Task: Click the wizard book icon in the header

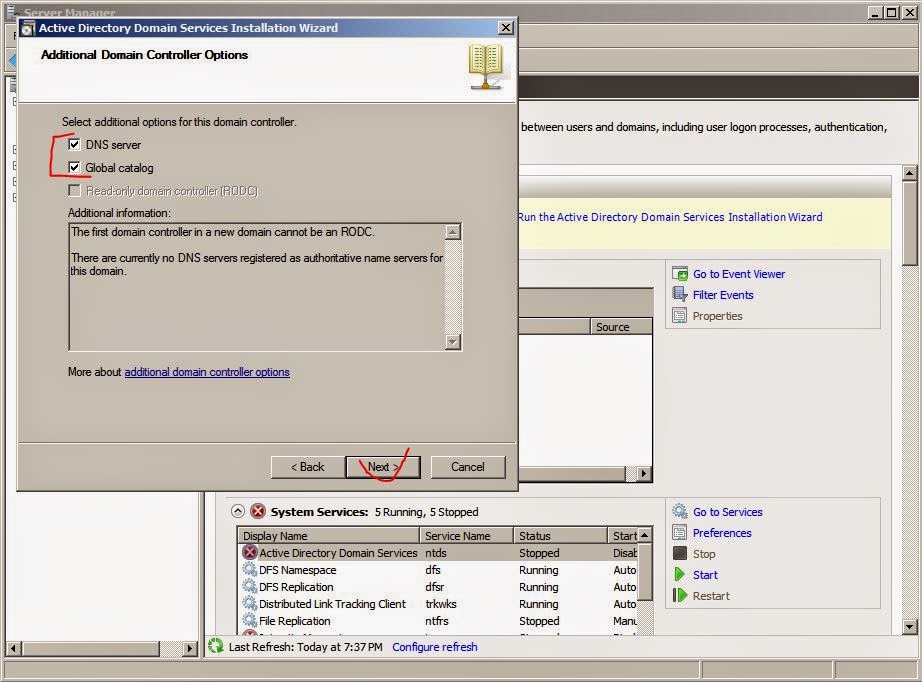Action: point(486,66)
